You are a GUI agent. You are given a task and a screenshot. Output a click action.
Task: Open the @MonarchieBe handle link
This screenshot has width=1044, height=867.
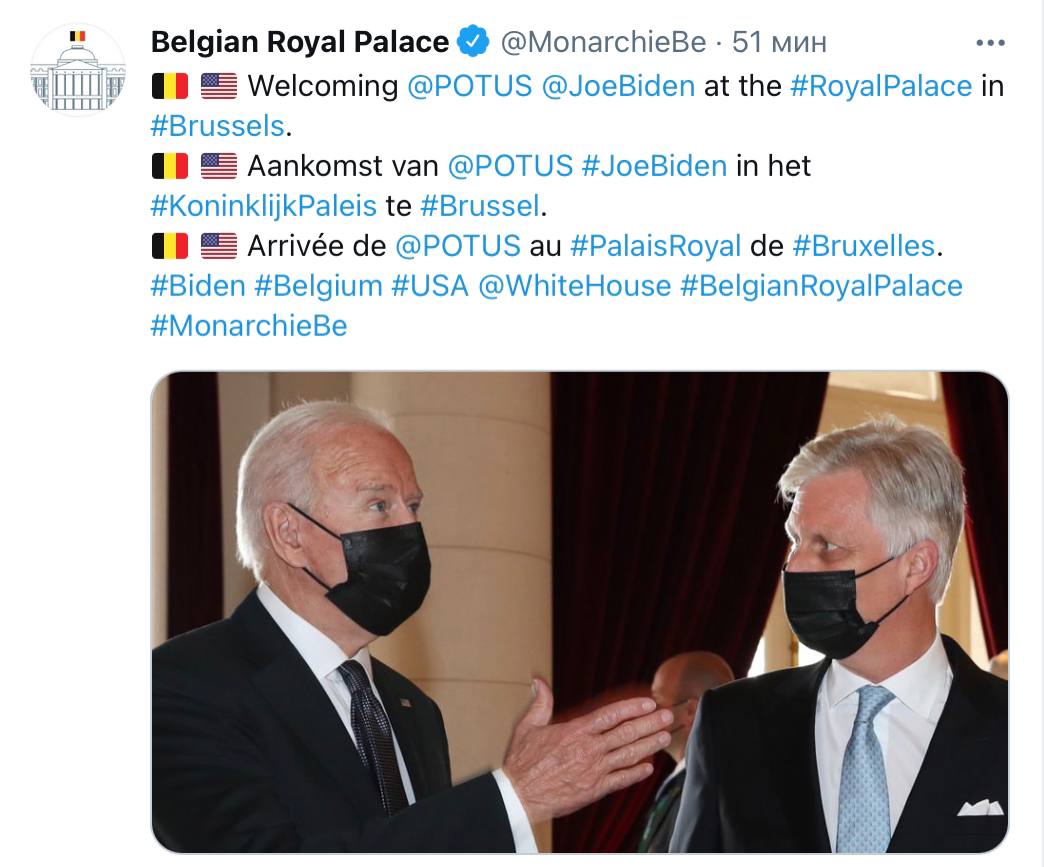click(x=603, y=43)
